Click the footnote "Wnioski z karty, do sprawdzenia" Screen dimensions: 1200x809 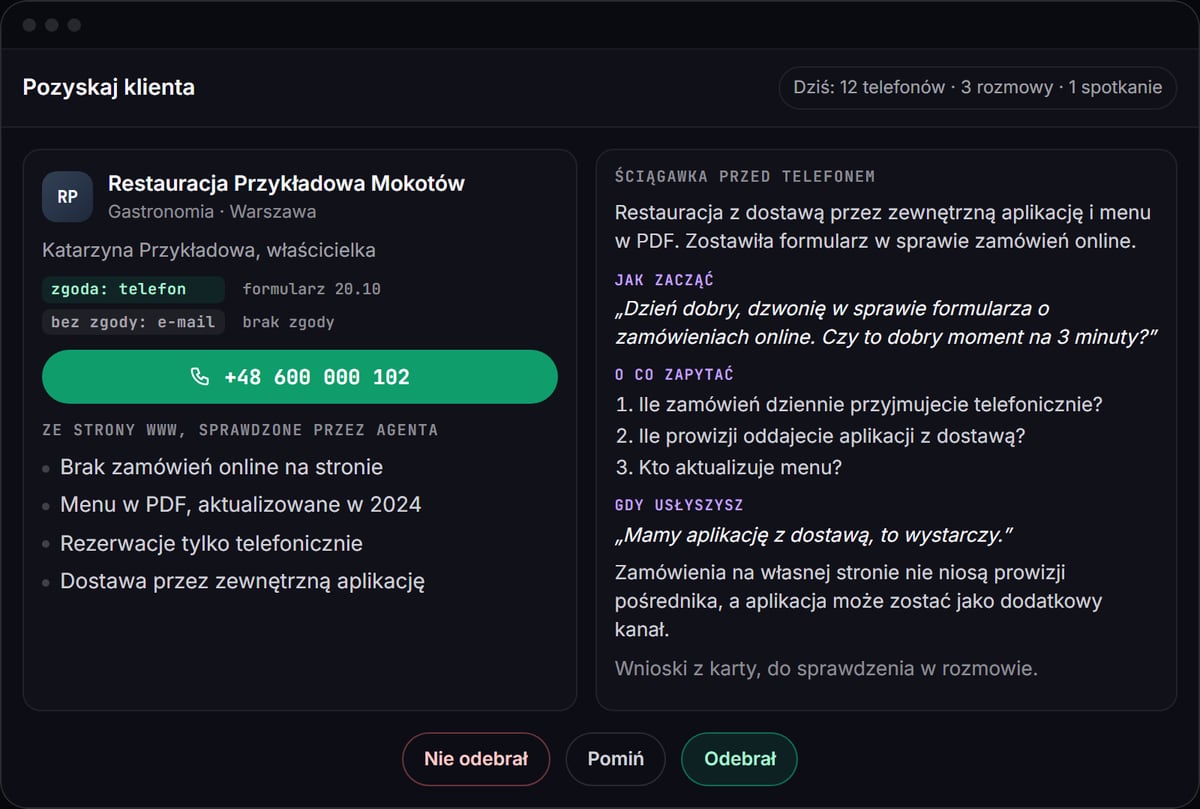point(826,668)
